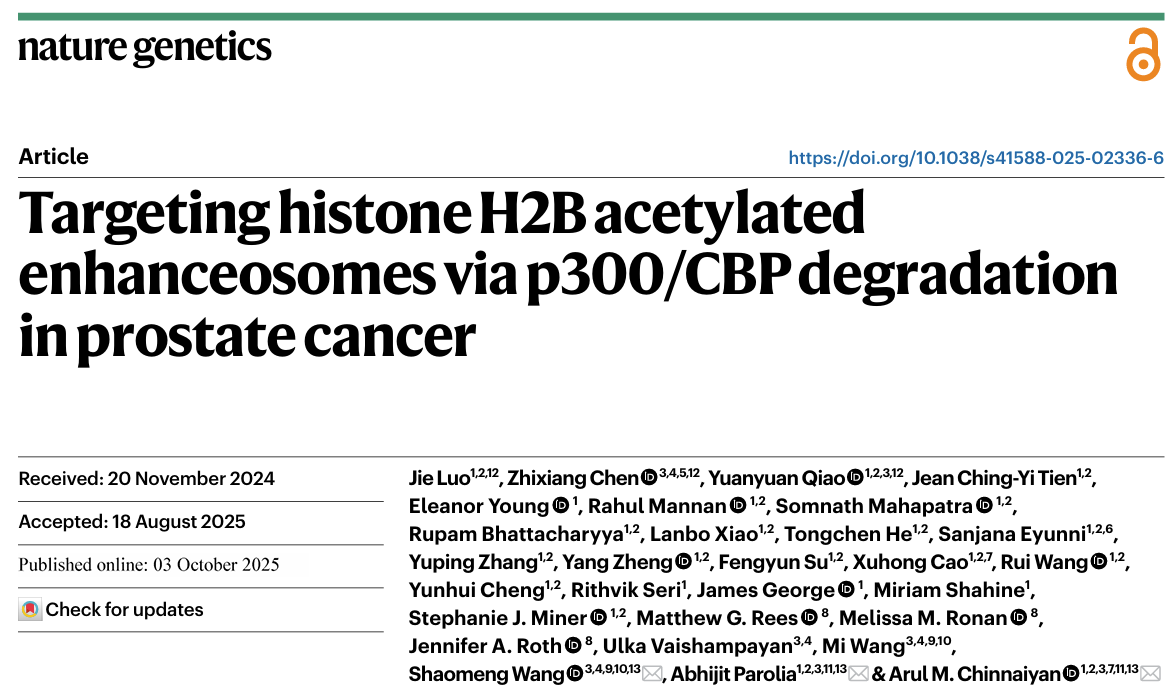This screenshot has height=693, width=1173.
Task: Click the email envelope for Shaomeng Wang
Action: point(652,674)
